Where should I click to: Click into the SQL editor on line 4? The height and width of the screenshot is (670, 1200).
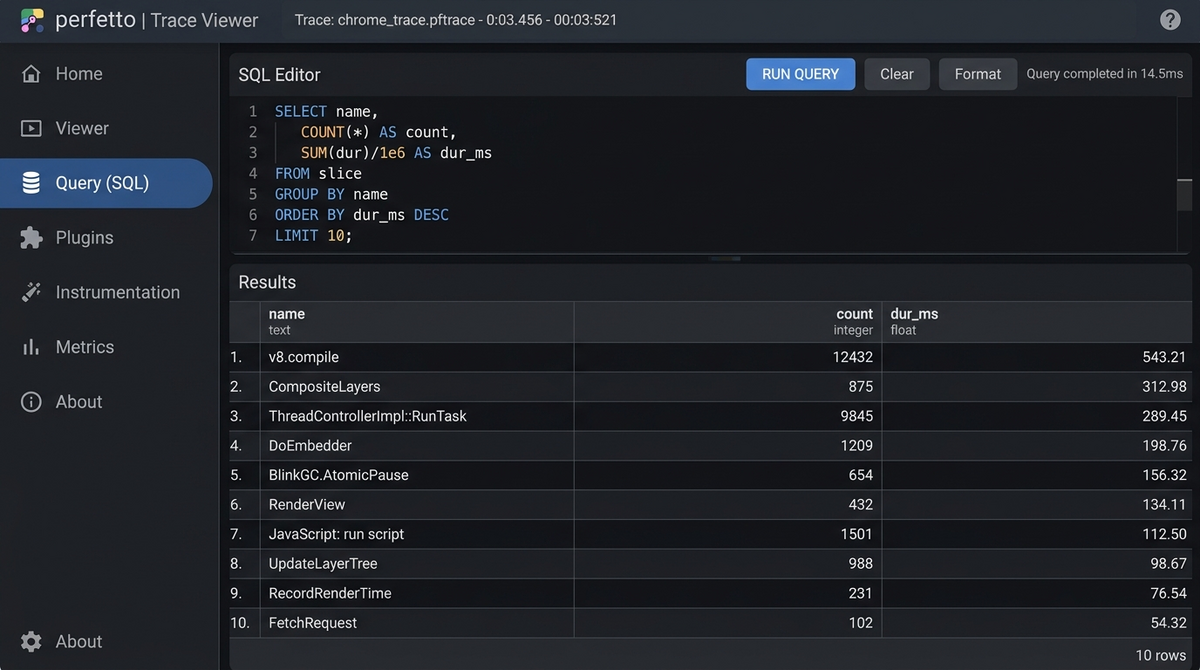(x=318, y=174)
